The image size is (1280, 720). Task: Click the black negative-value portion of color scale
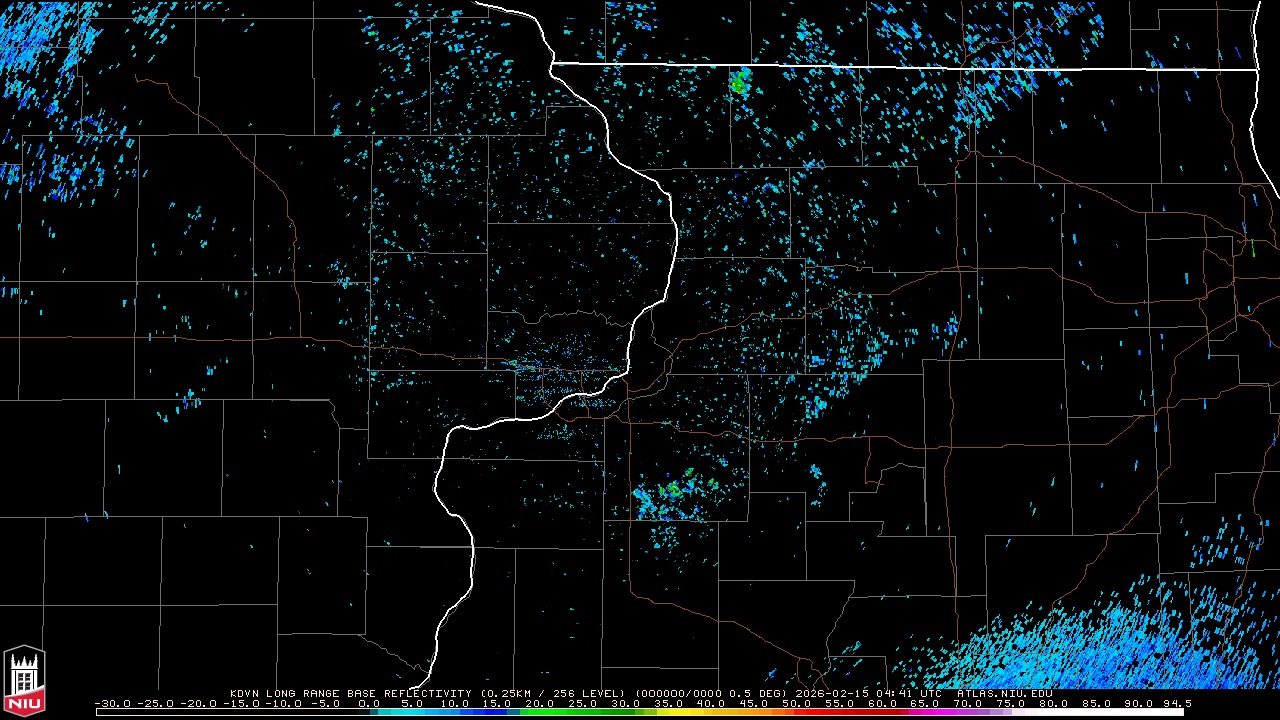point(230,712)
